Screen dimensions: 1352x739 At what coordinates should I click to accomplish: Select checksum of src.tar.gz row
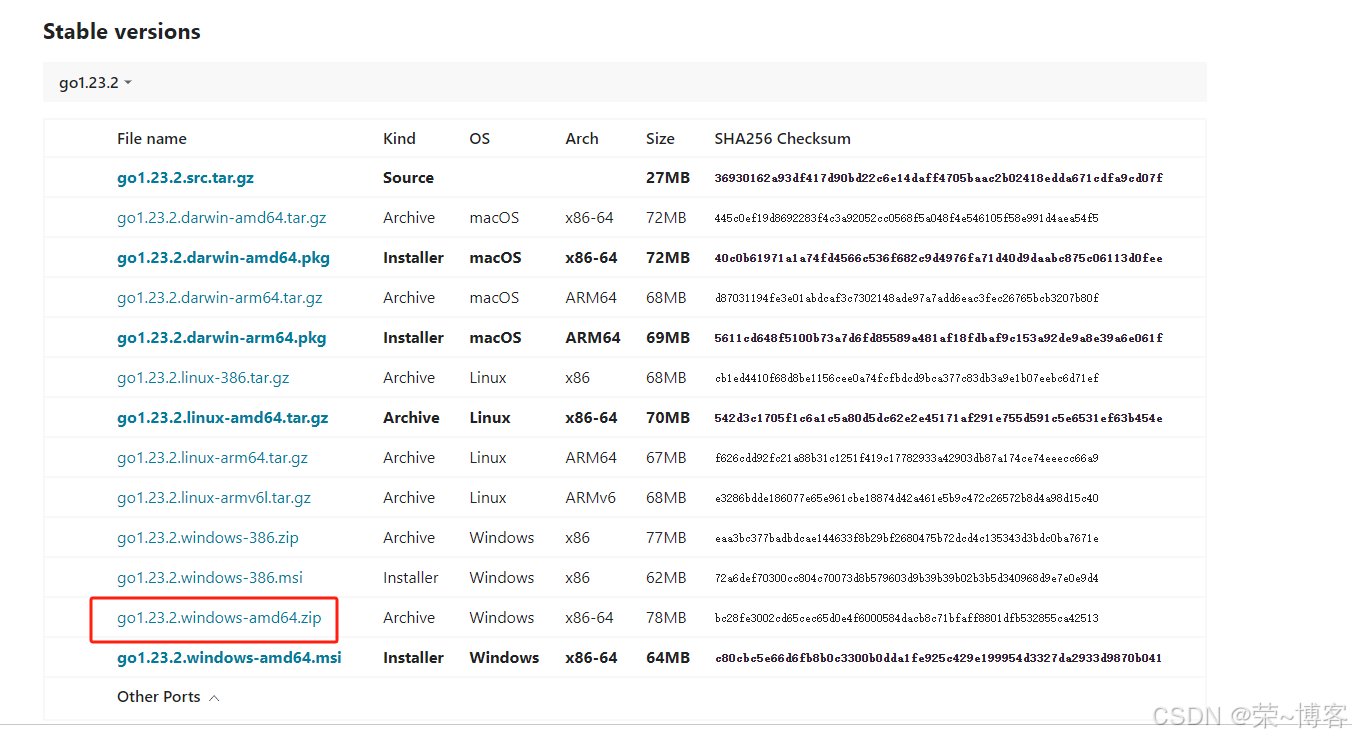tap(939, 178)
